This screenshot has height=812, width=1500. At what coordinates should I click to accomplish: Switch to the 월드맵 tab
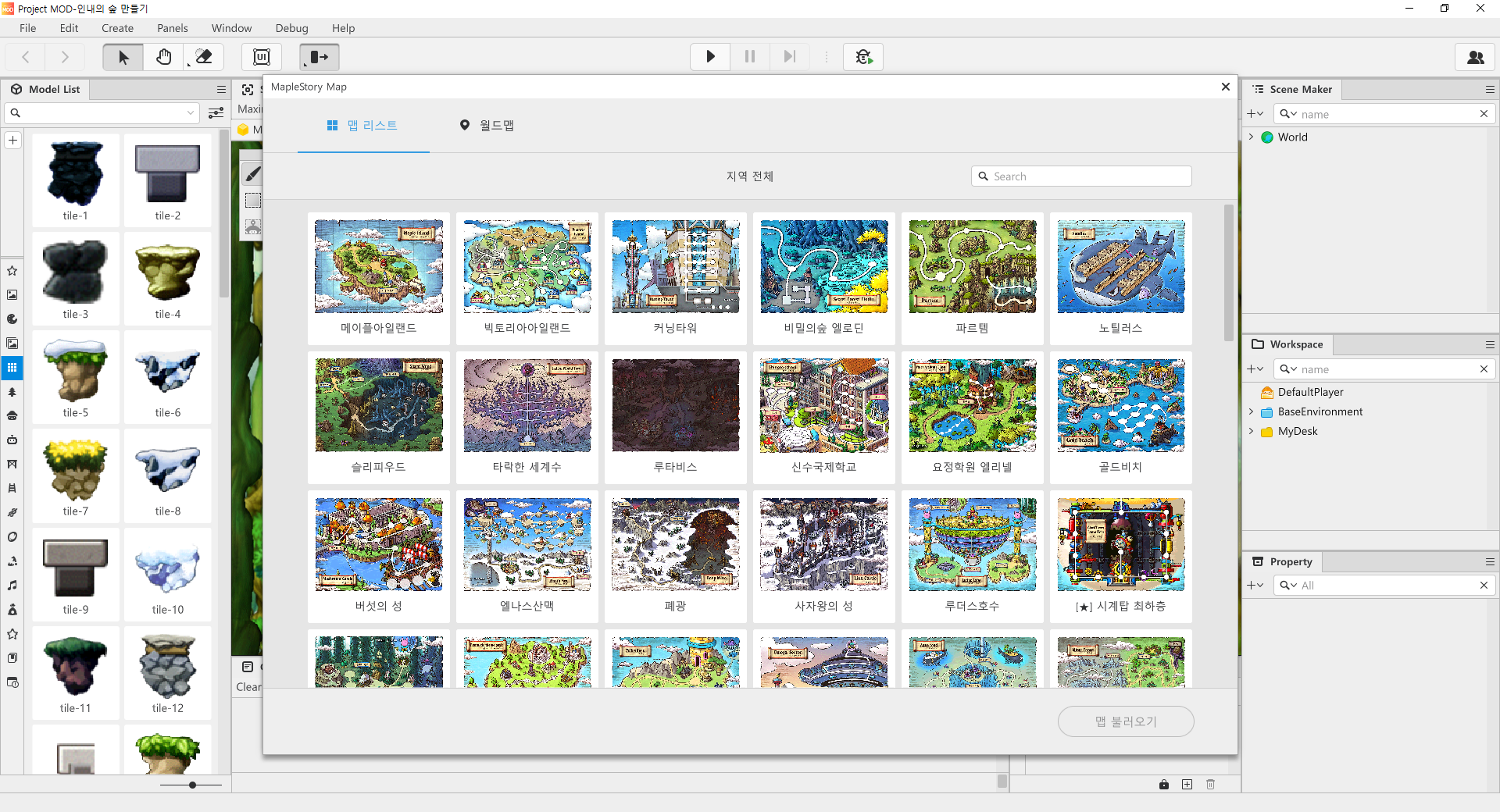click(487, 125)
